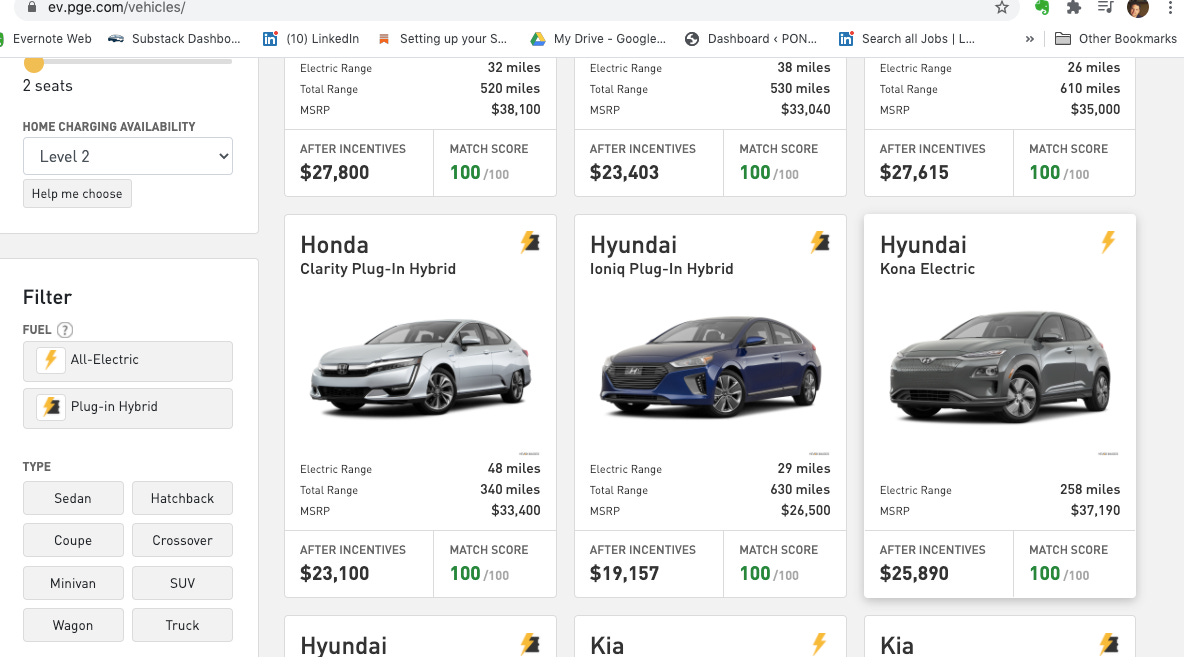Click the Hyundai Kona Electric lightning bolt icon
The height and width of the screenshot is (668, 1184).
point(1108,242)
